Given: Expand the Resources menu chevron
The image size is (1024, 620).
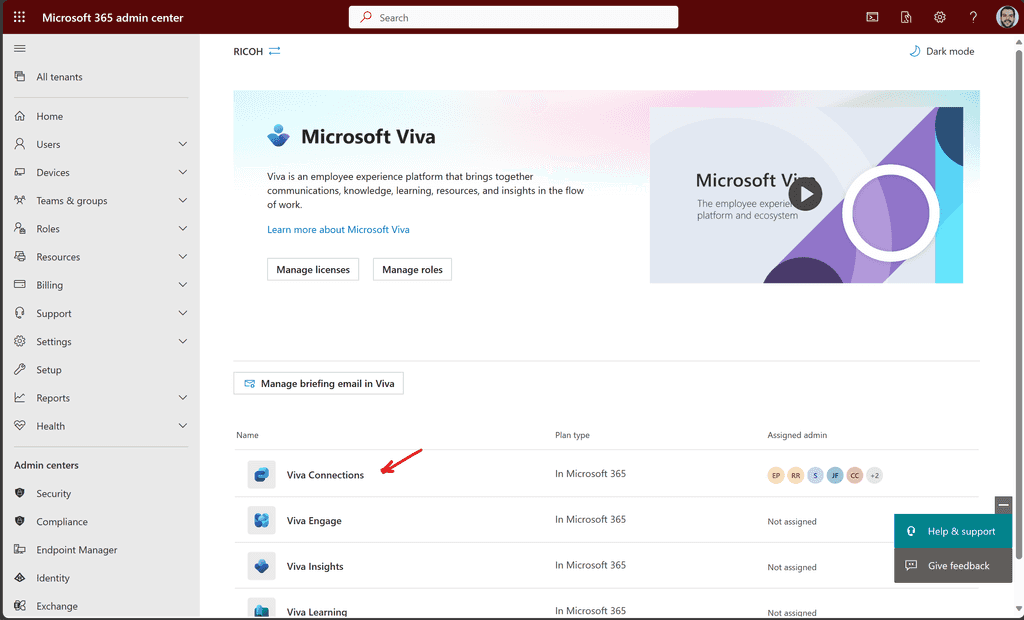Looking at the screenshot, I should tap(183, 256).
